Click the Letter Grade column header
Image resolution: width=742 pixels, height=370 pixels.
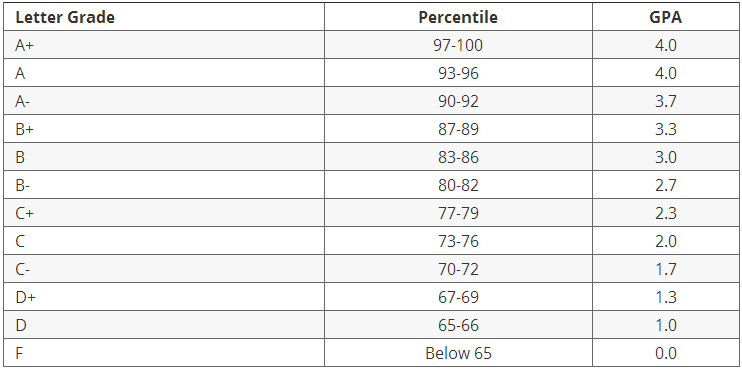(164, 17)
